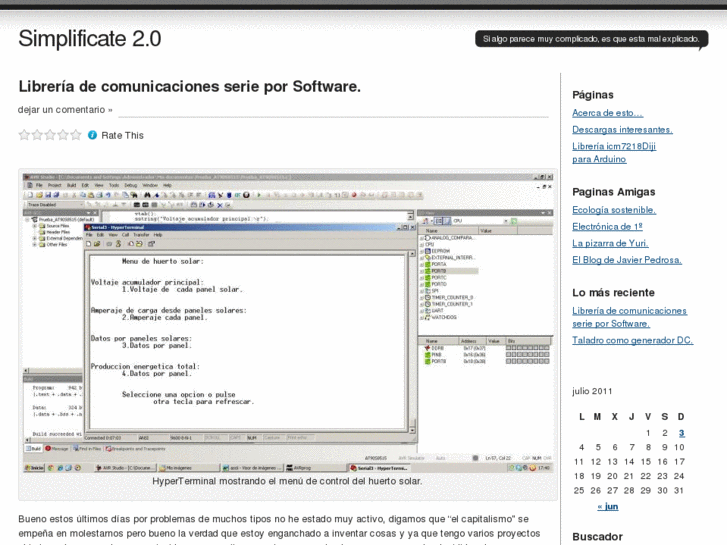This screenshot has height=545, width=727.
Task: Open post title 'Librería de comunicaciones serie por Software'
Action: coord(189,87)
